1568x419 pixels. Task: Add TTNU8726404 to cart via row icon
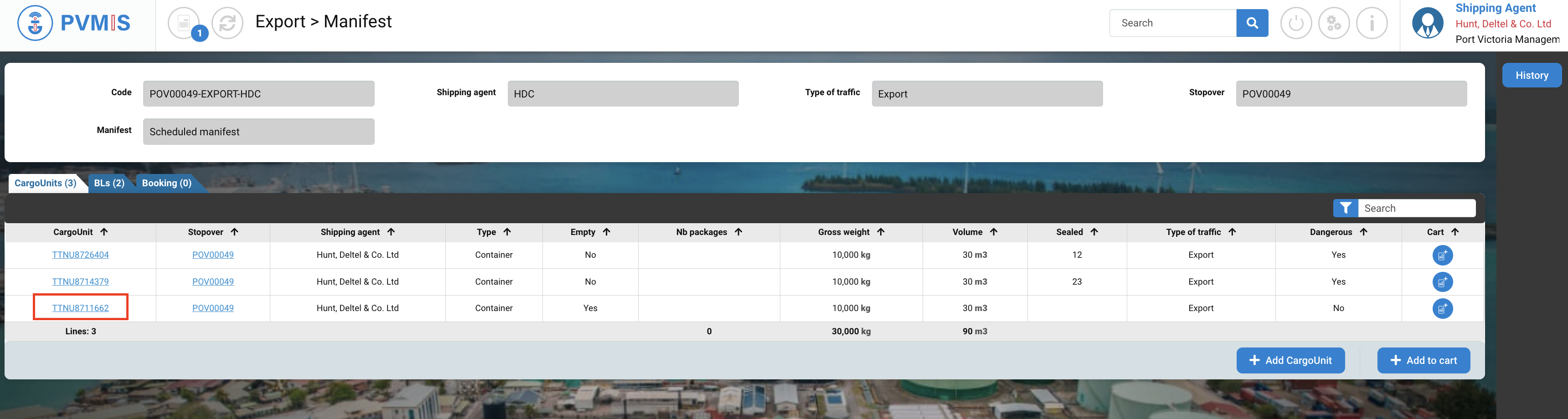[x=1442, y=255]
